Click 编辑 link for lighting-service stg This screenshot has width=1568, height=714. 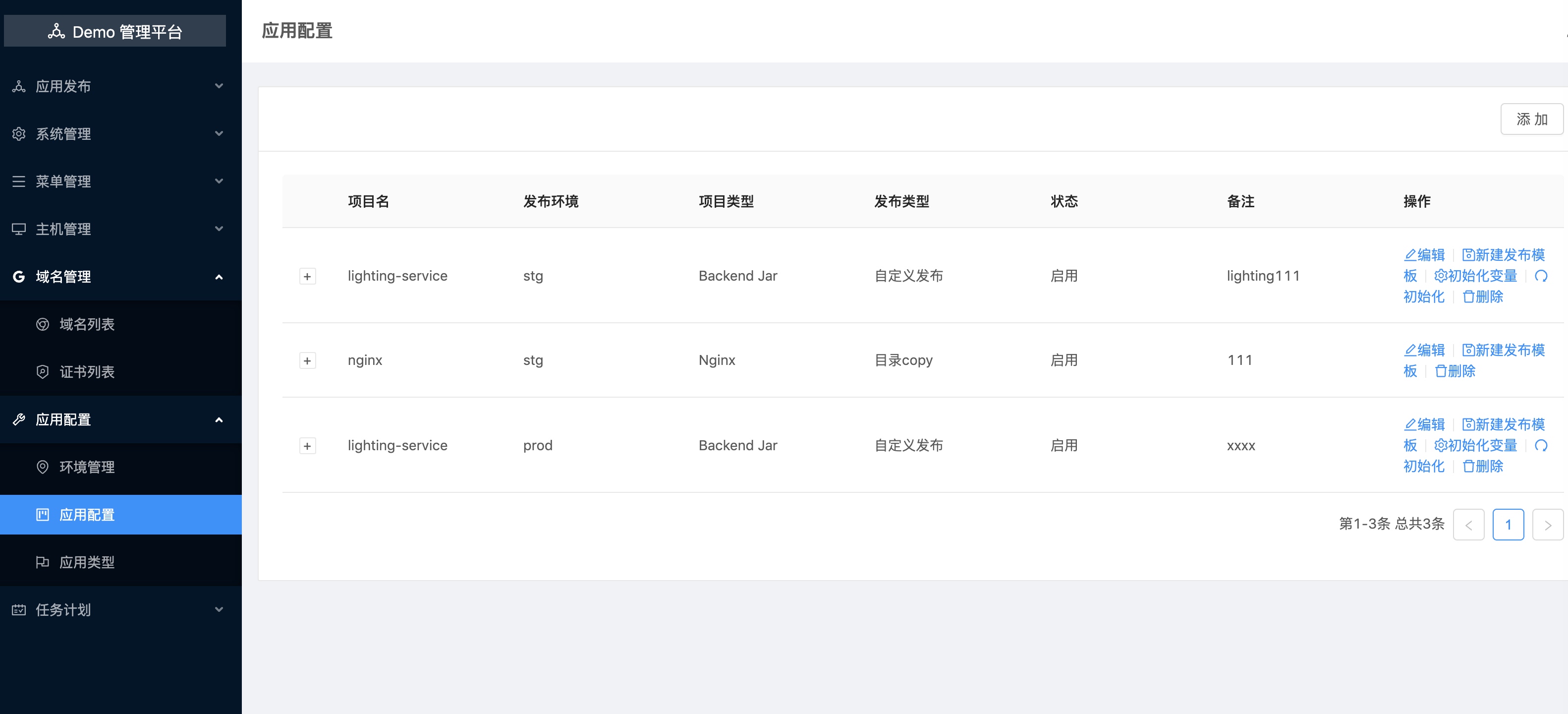1424,255
